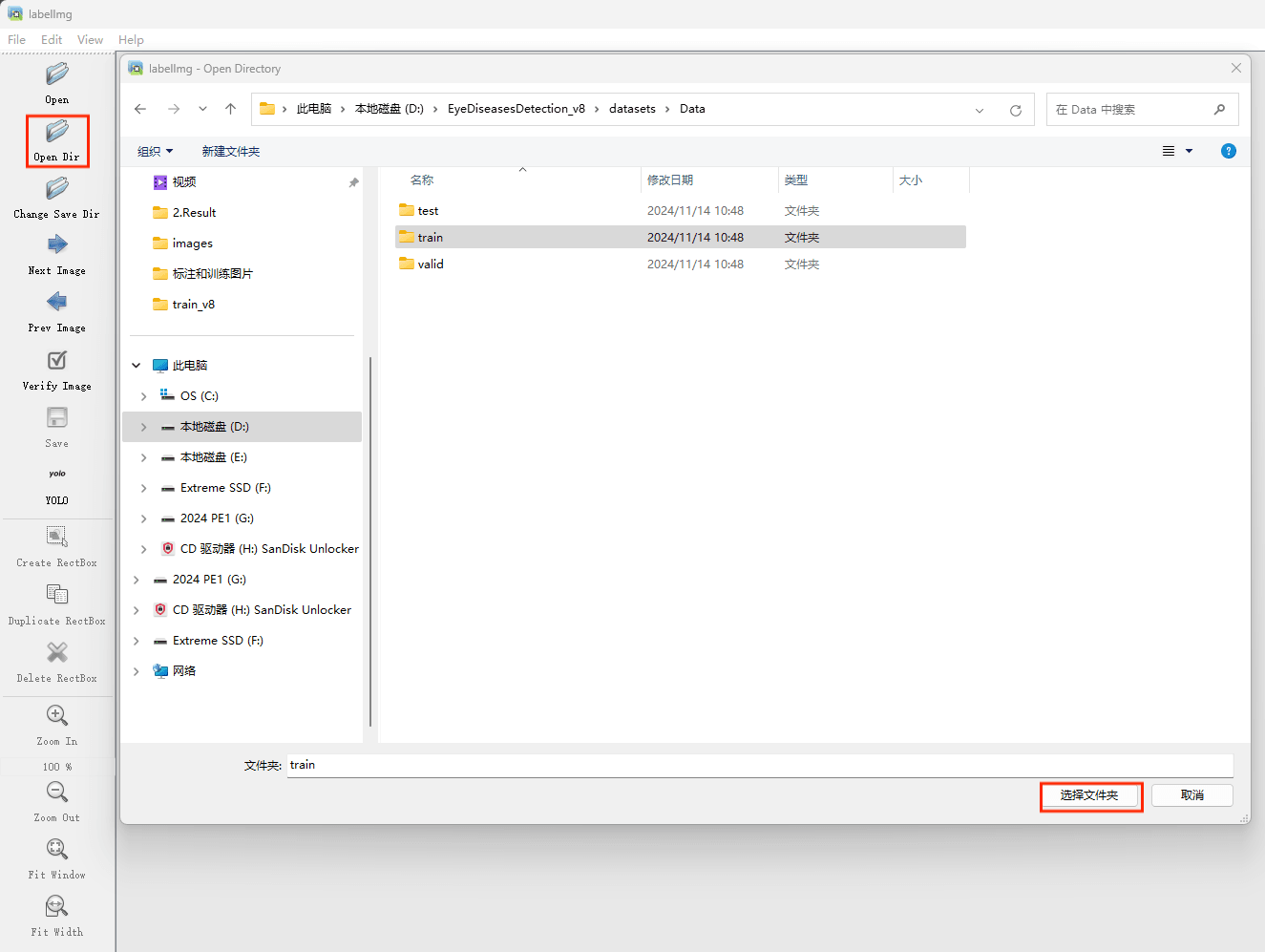The height and width of the screenshot is (952, 1265).
Task: Open the 标注和训练图片 folder in sidebar
Action: pos(212,274)
